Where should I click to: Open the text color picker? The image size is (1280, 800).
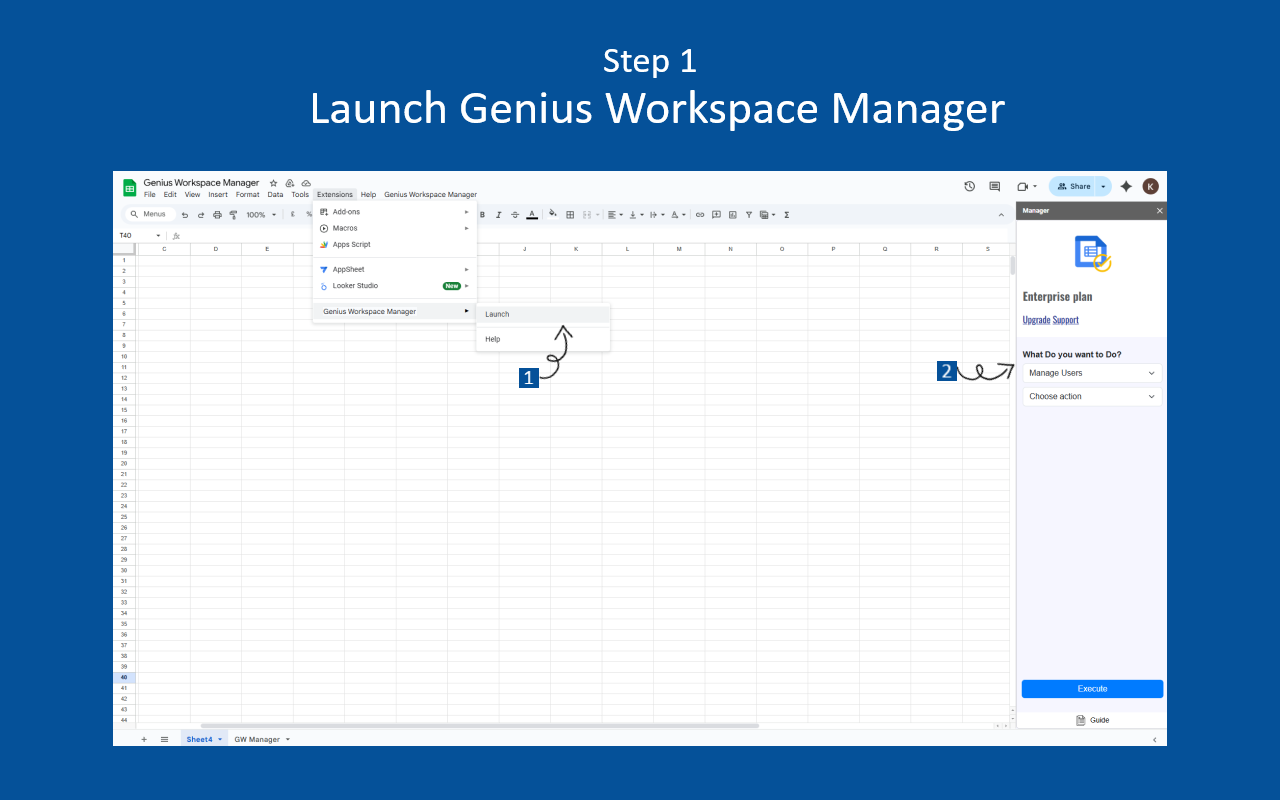point(532,215)
